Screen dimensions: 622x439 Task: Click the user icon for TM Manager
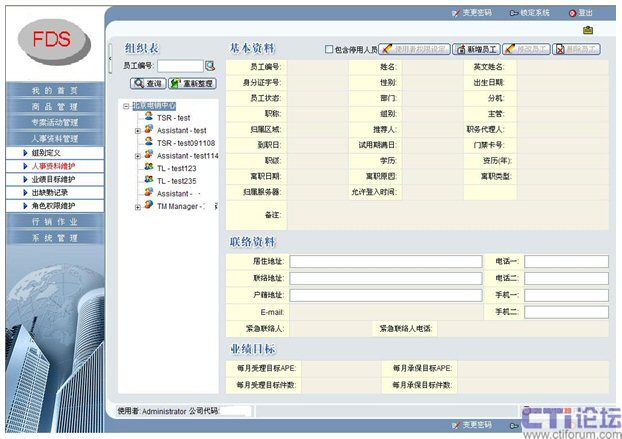pos(148,206)
